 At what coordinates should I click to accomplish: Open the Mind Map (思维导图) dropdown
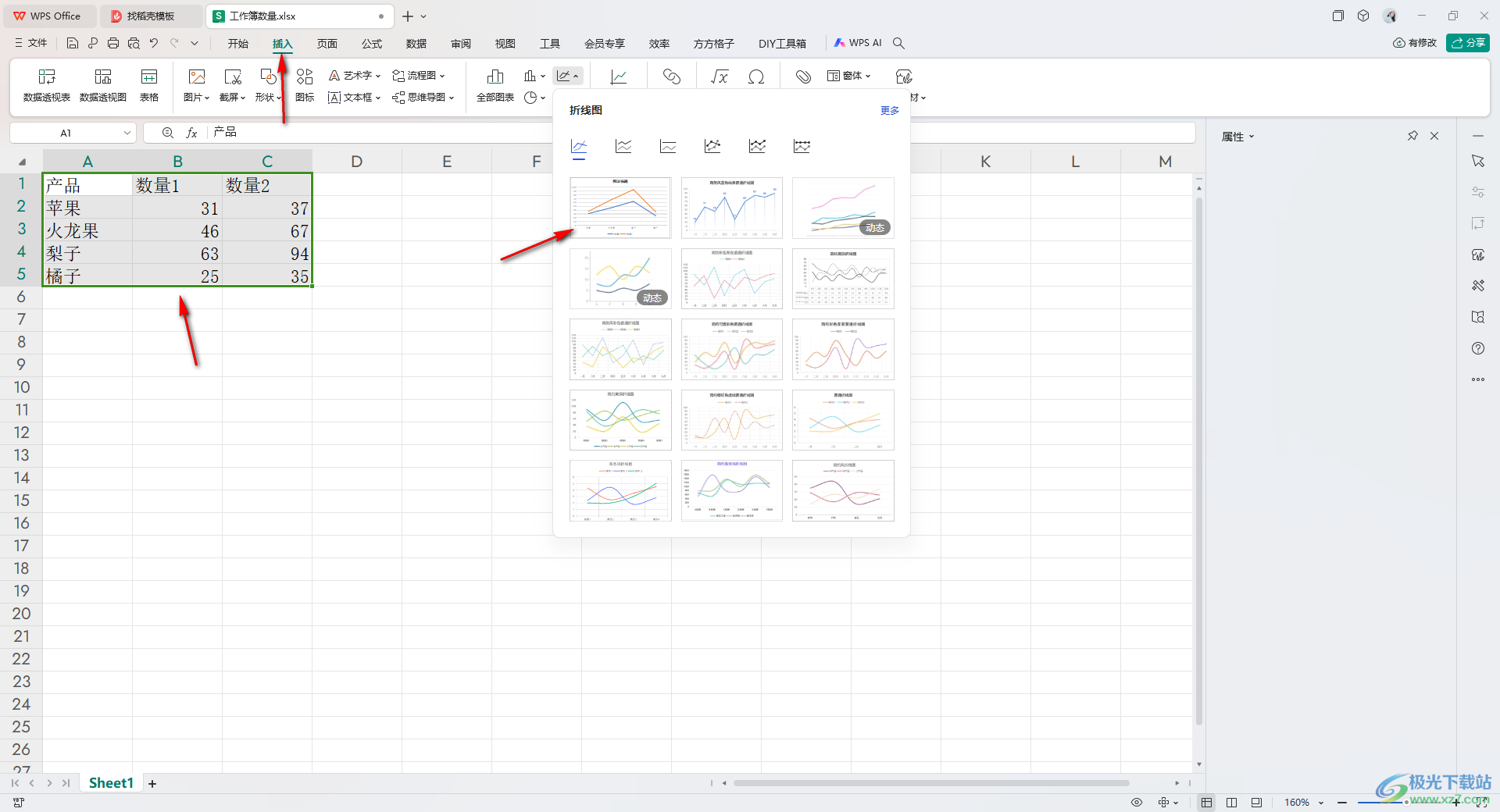pyautogui.click(x=423, y=98)
